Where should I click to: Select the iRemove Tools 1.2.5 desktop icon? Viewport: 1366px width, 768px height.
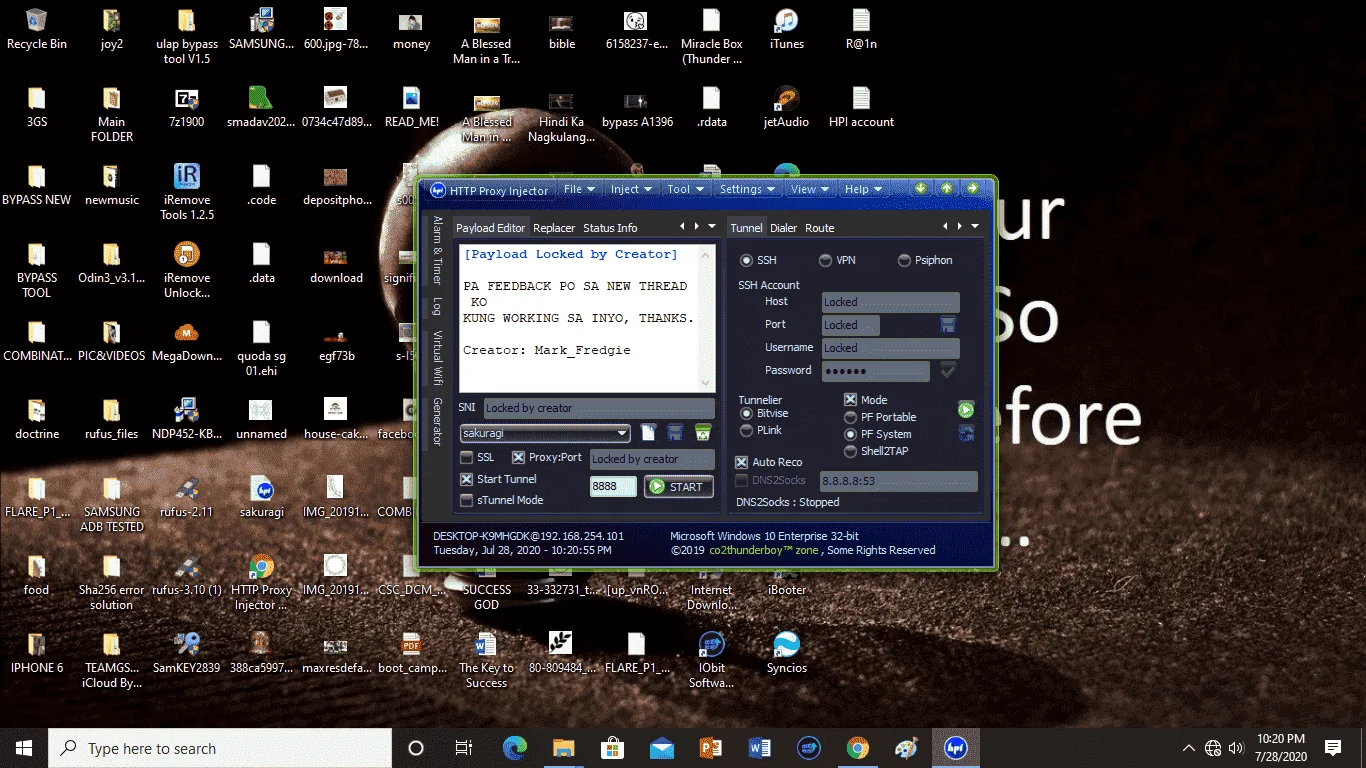[187, 192]
